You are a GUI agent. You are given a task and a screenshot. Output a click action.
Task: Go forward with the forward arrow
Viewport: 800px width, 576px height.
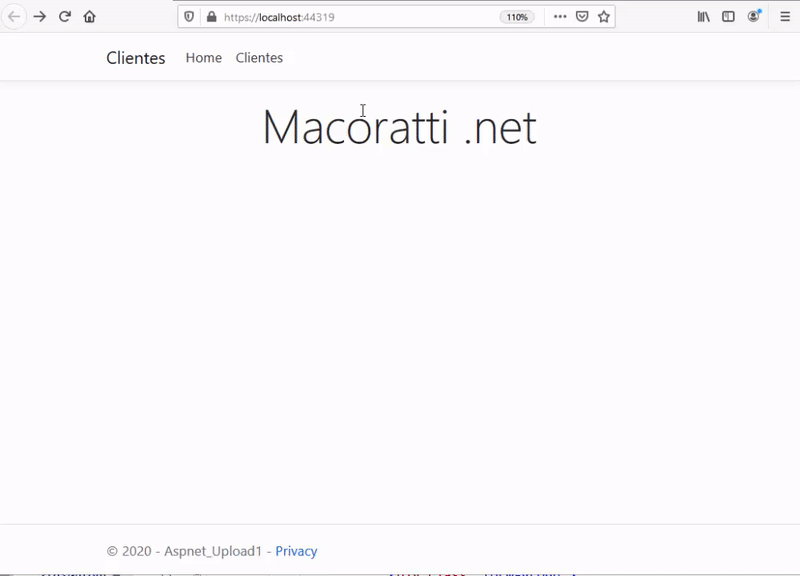click(39, 17)
